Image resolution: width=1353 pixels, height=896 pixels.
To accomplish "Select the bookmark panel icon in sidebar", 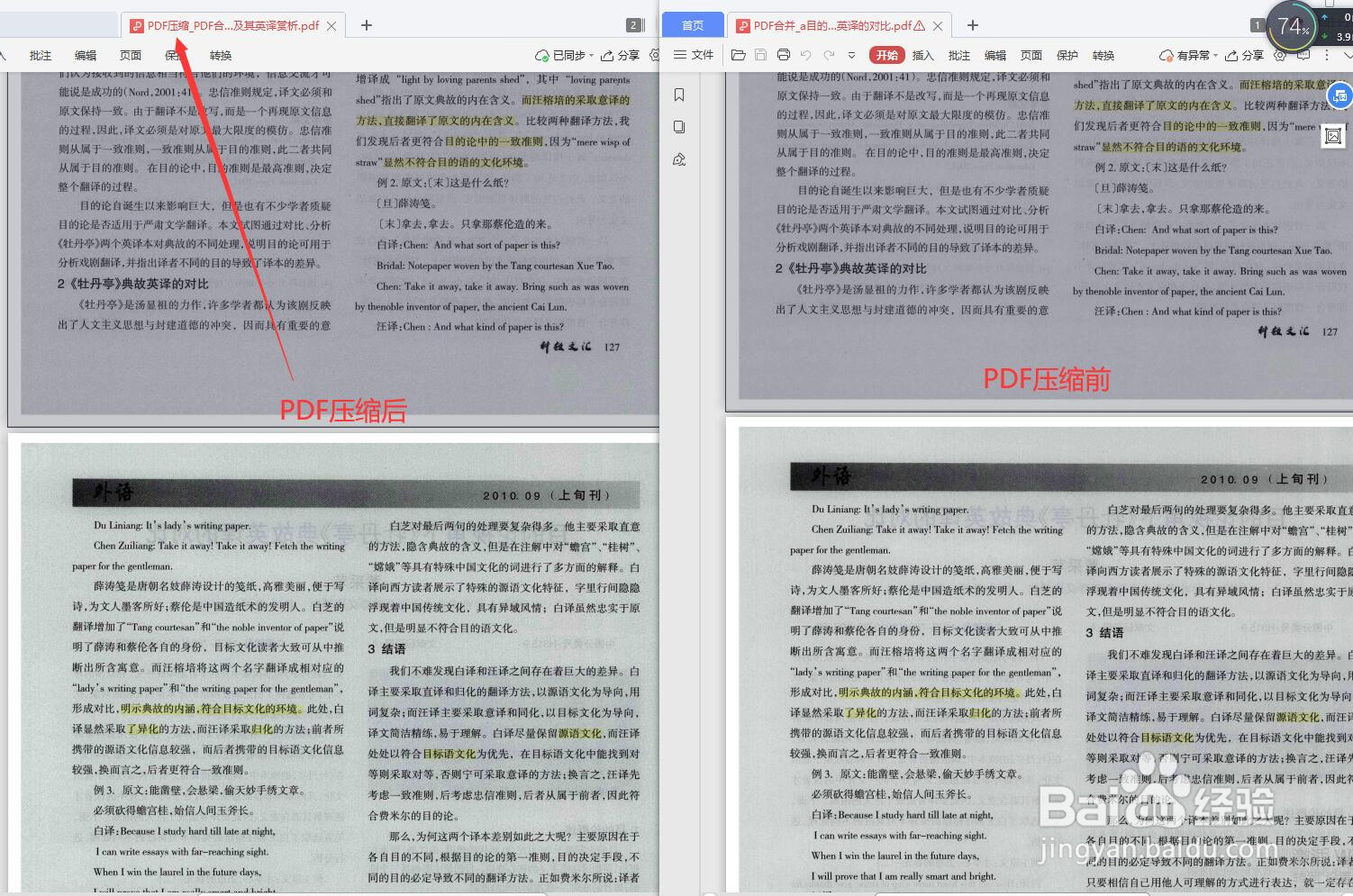I will (680, 94).
